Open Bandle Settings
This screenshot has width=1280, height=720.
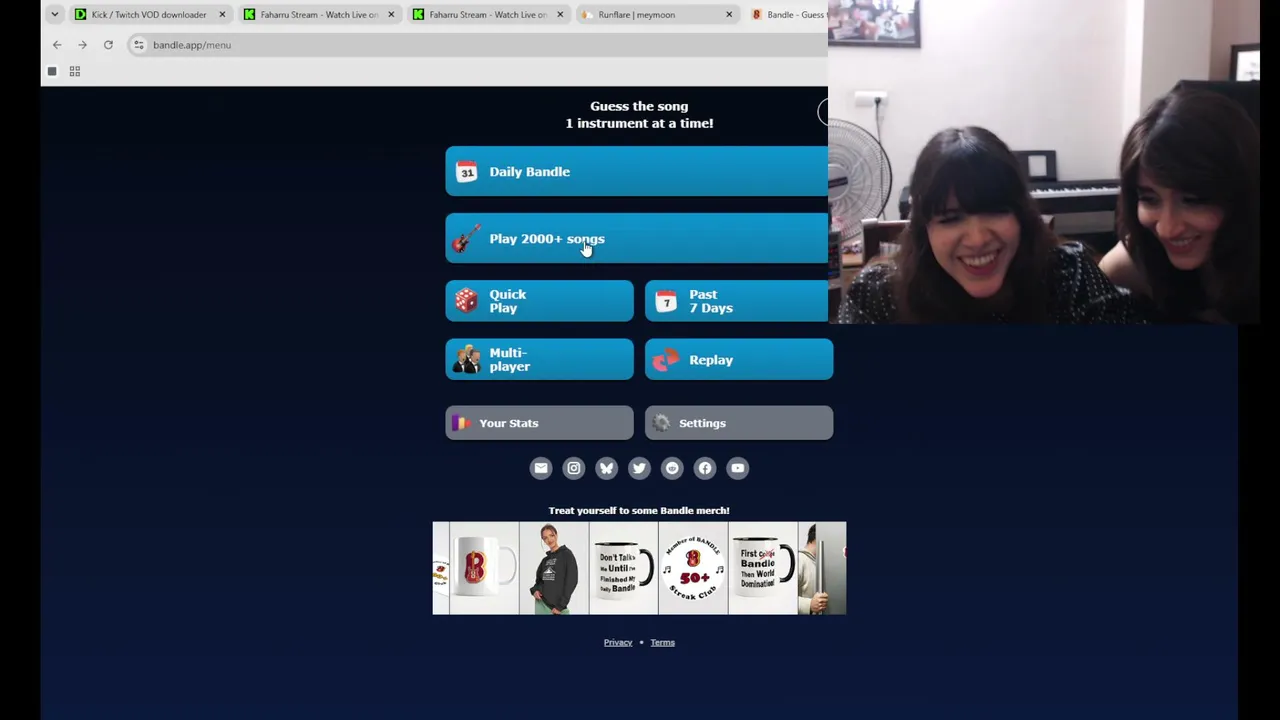[x=739, y=423]
